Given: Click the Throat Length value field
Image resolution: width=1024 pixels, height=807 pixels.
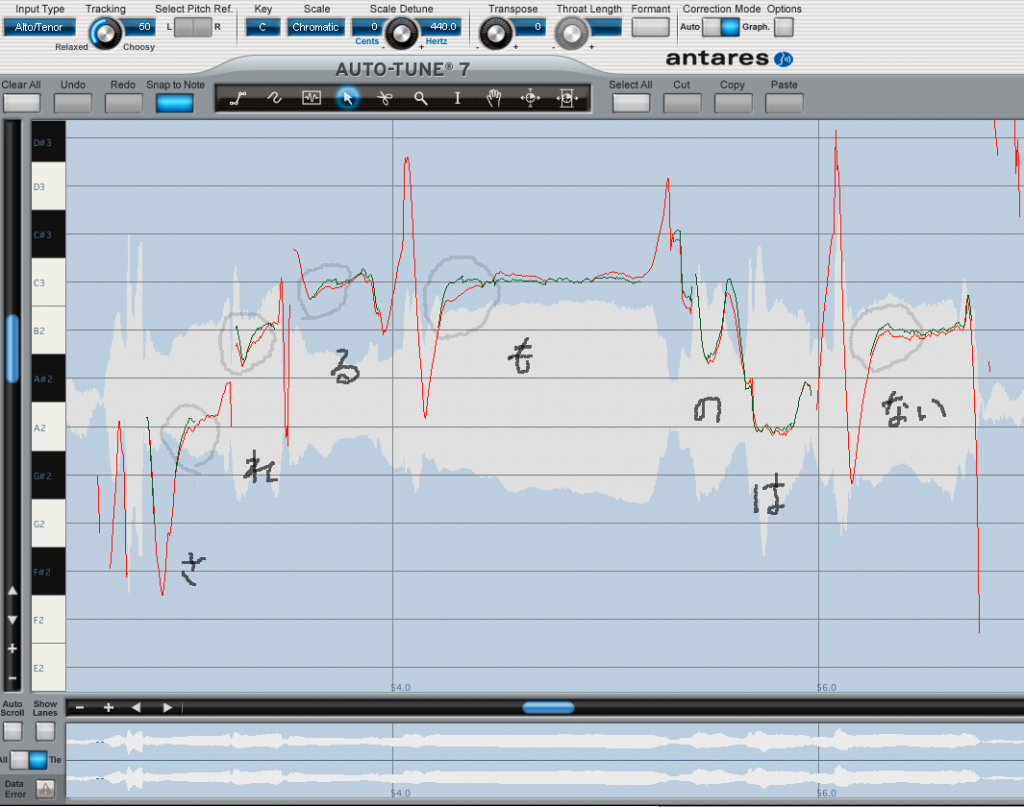Looking at the screenshot, I should point(605,27).
